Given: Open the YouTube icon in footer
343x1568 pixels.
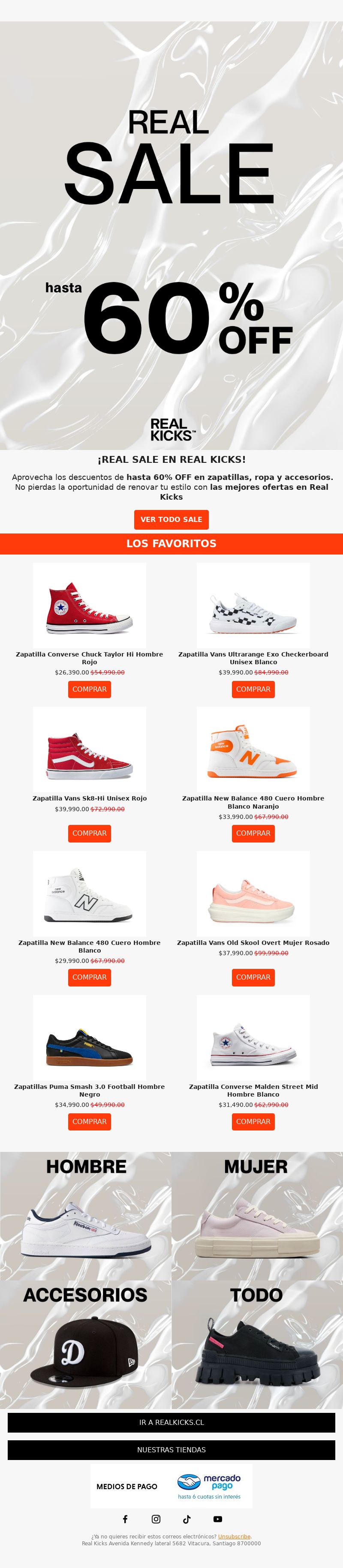Looking at the screenshot, I should [x=217, y=1519].
